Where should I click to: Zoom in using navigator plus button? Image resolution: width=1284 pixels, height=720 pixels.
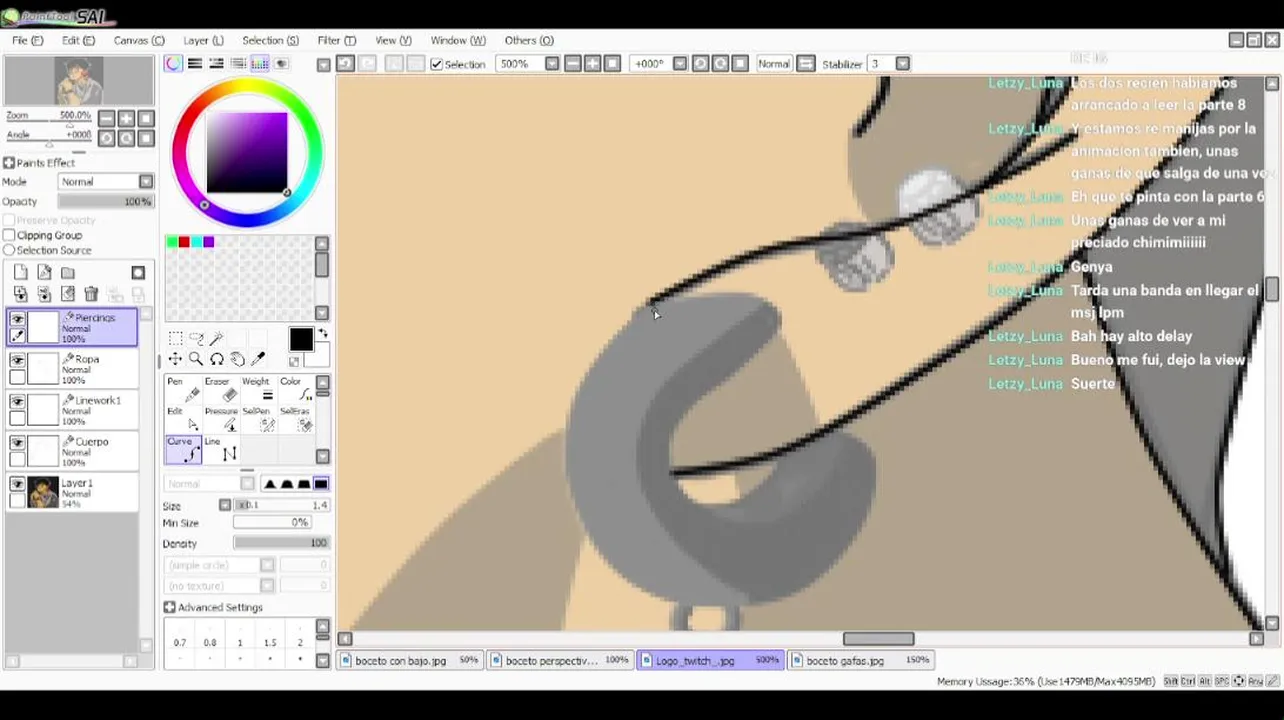coord(127,118)
